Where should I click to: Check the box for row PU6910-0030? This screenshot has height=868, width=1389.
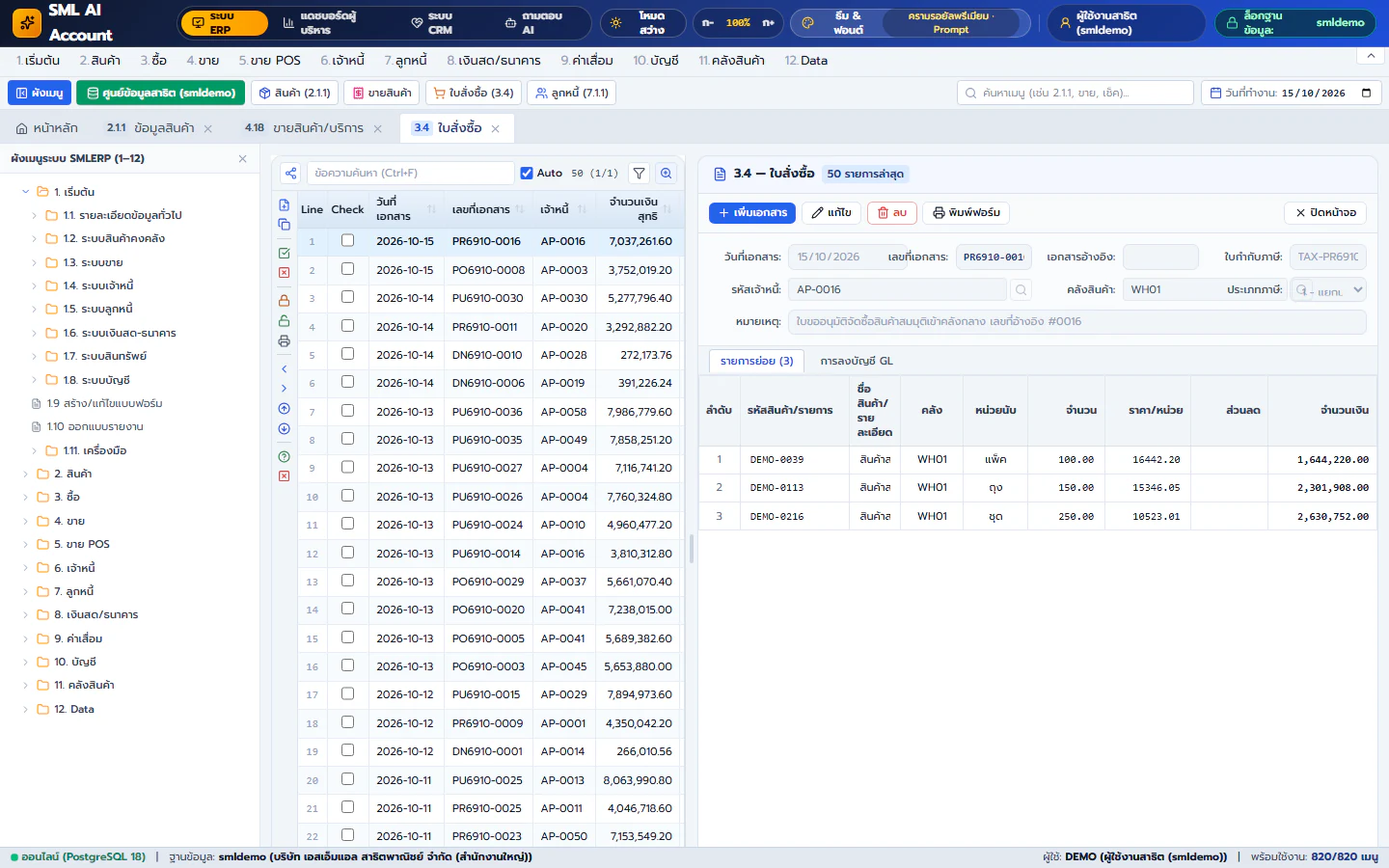coord(347,297)
